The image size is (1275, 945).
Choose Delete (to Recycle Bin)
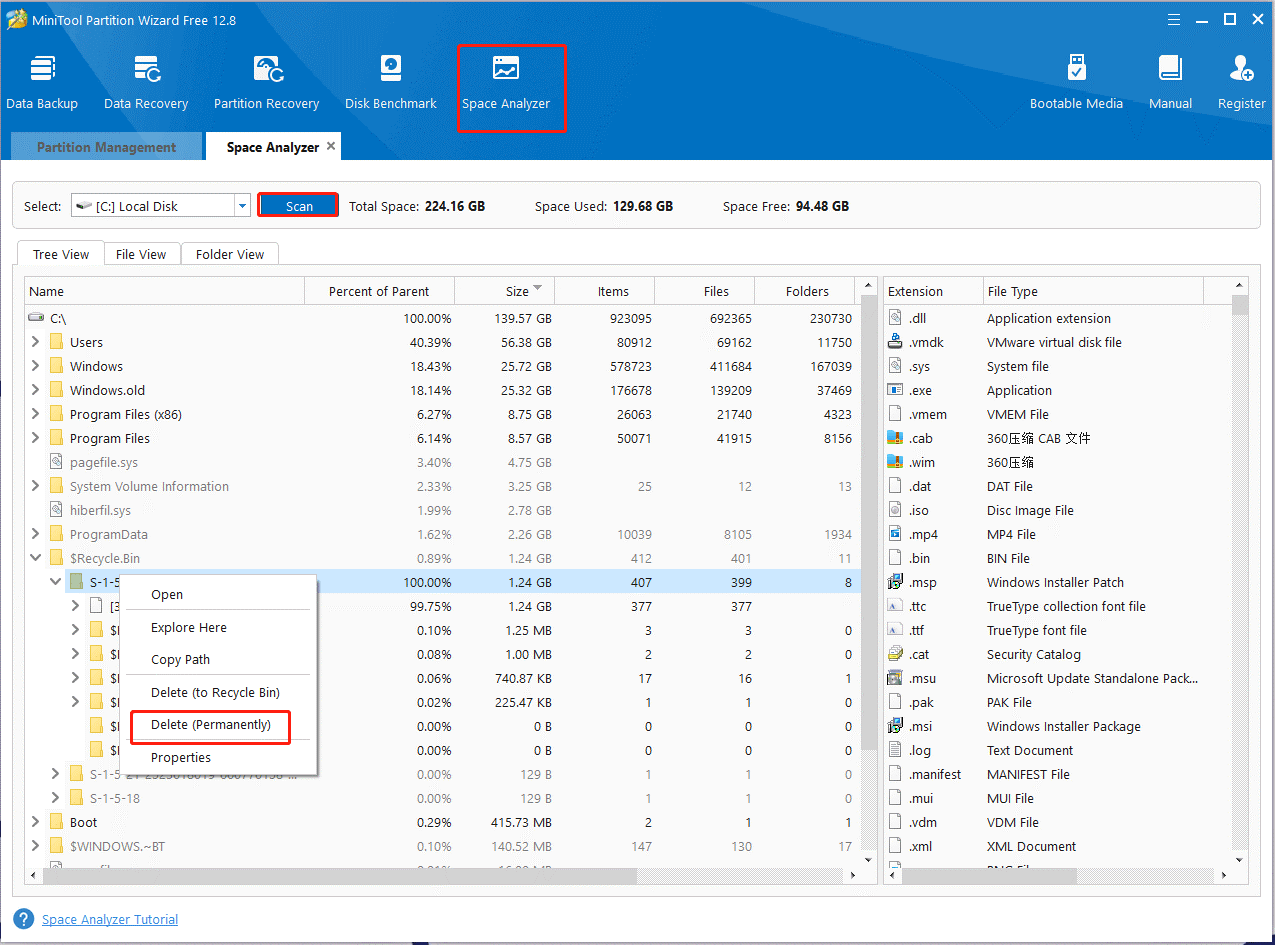coord(218,692)
